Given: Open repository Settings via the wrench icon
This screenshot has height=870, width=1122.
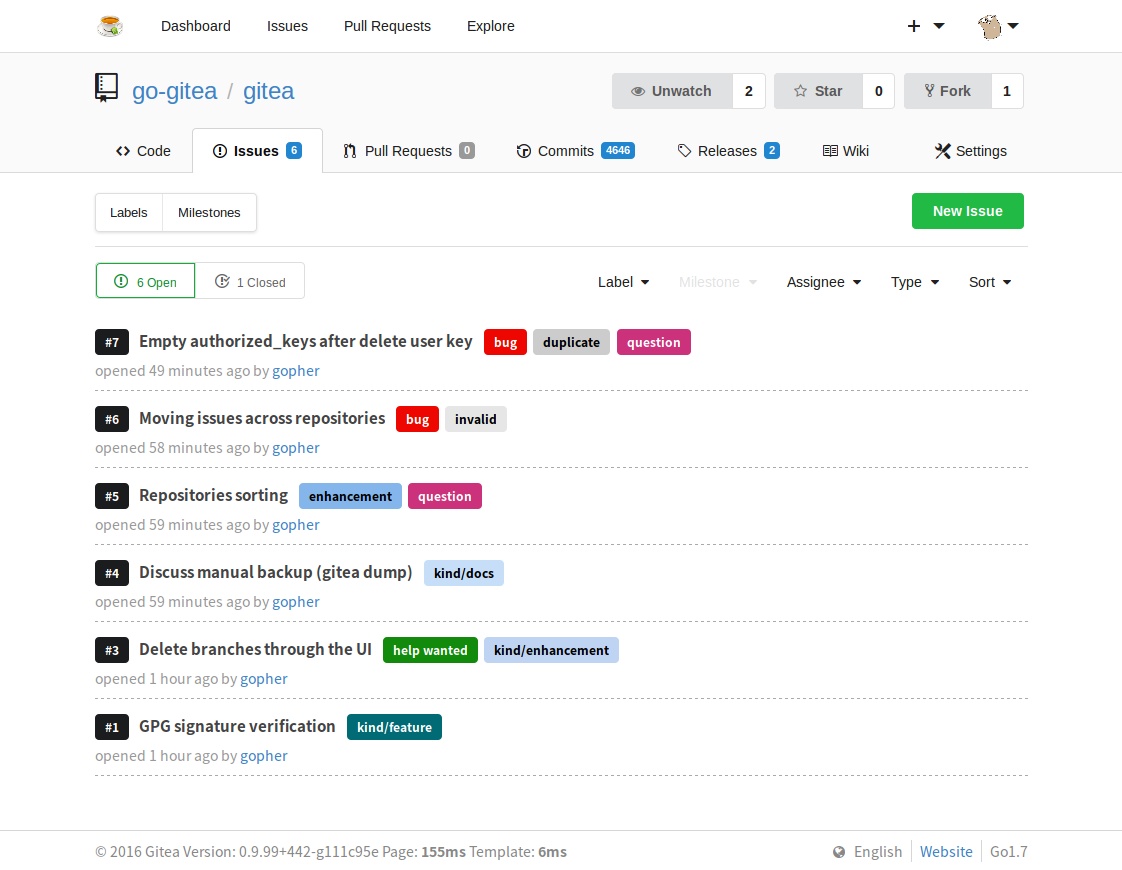Looking at the screenshot, I should (x=941, y=151).
